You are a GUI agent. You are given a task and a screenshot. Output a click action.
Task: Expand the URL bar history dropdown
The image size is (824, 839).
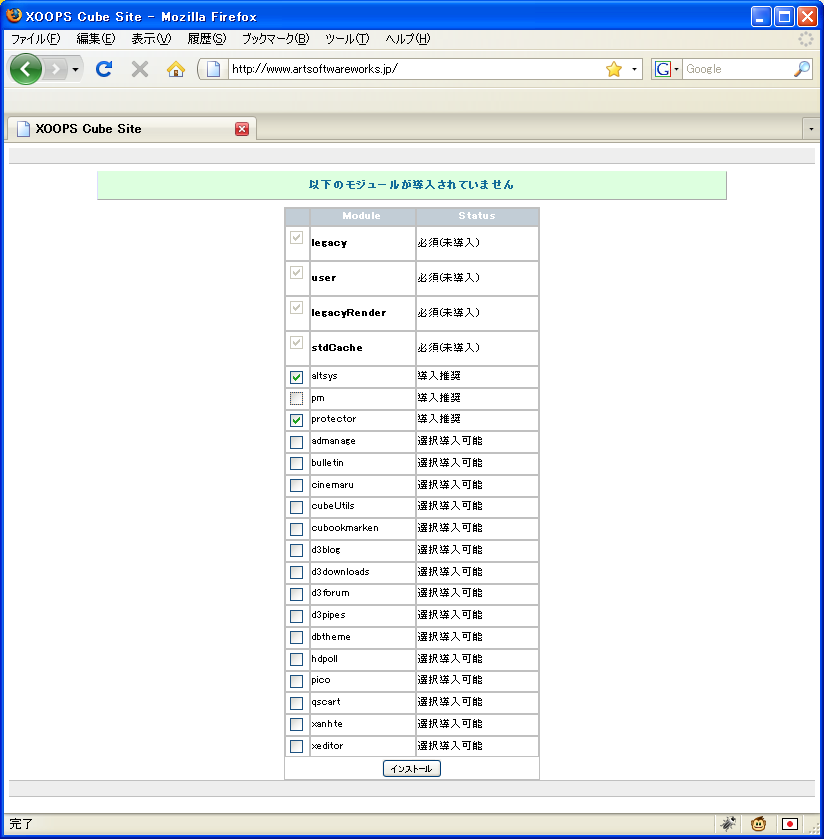pyautogui.click(x=634, y=69)
